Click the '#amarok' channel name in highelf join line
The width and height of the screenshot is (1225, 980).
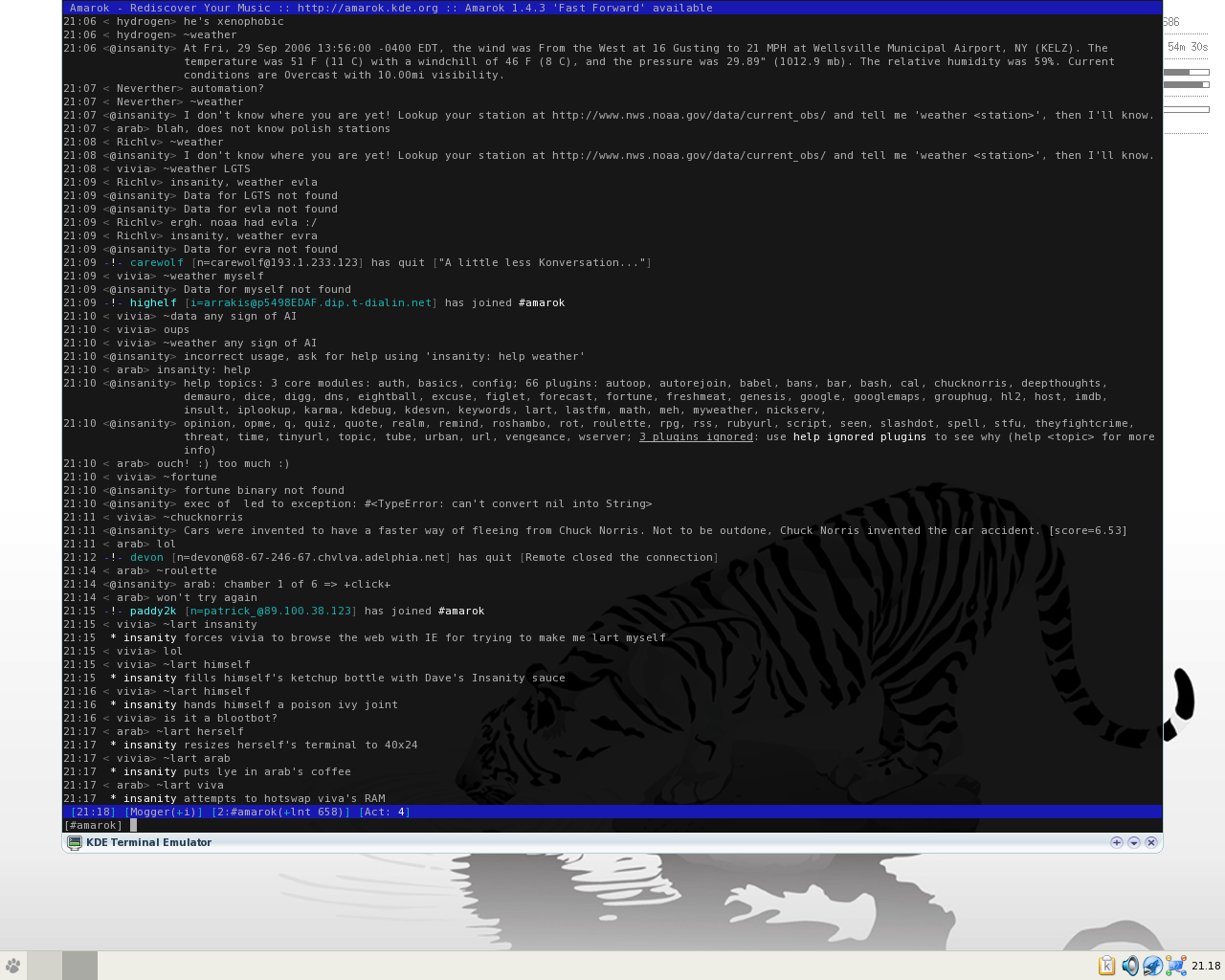click(x=542, y=302)
